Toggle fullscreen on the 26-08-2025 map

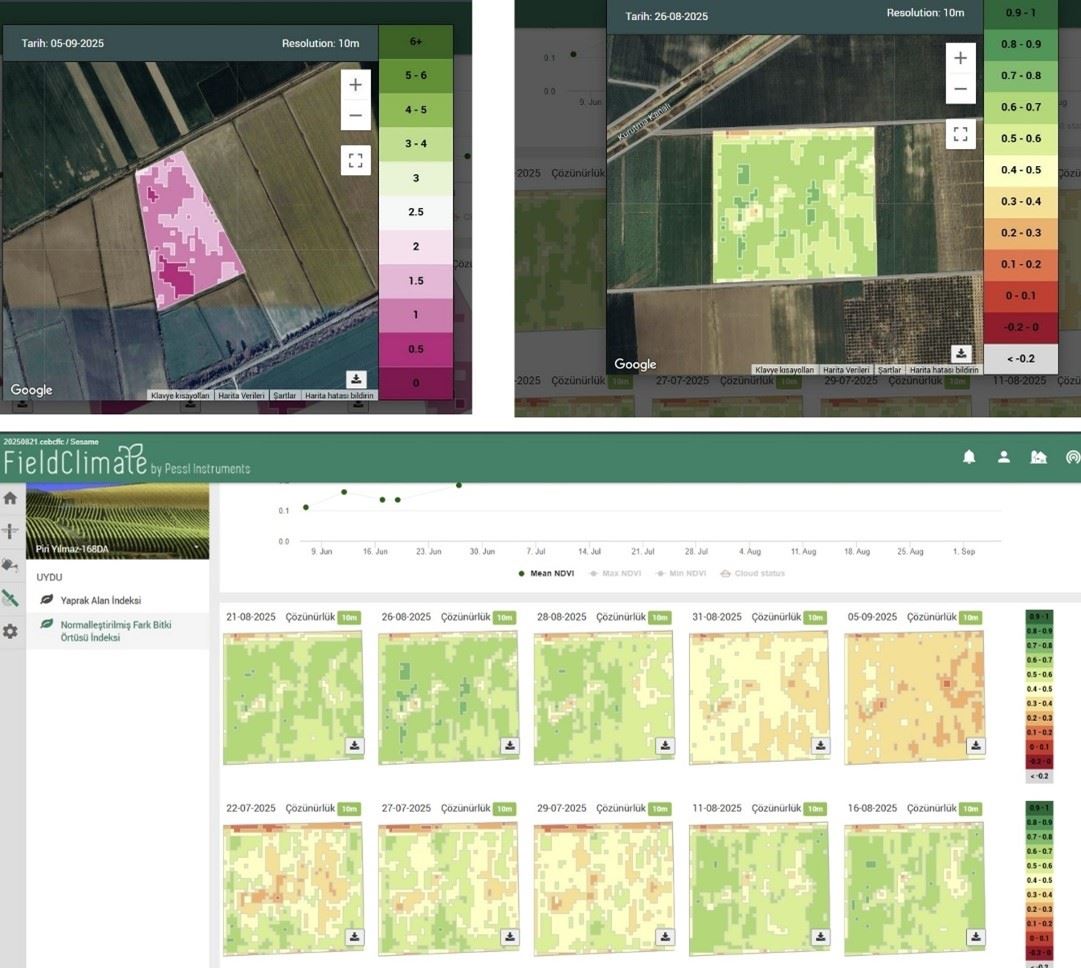[x=960, y=133]
